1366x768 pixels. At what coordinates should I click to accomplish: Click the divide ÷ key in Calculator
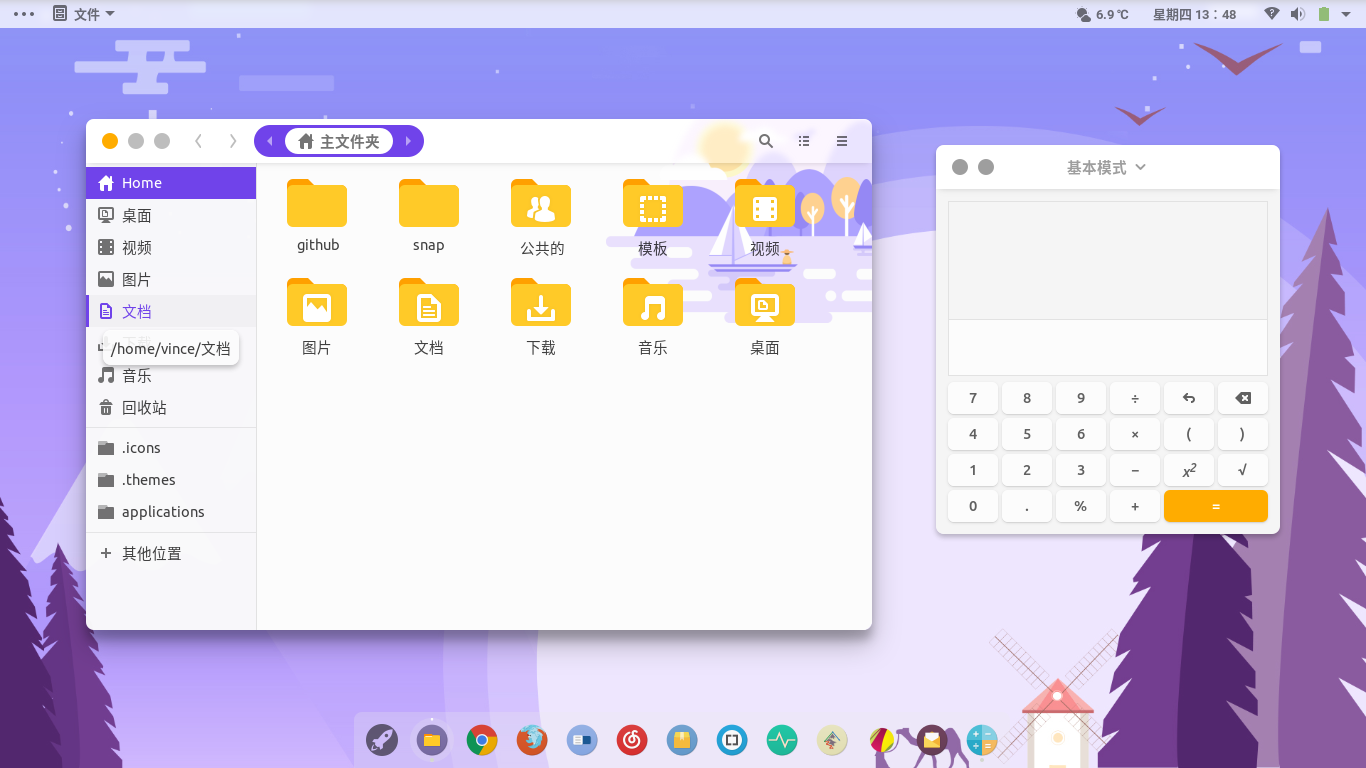point(1135,398)
